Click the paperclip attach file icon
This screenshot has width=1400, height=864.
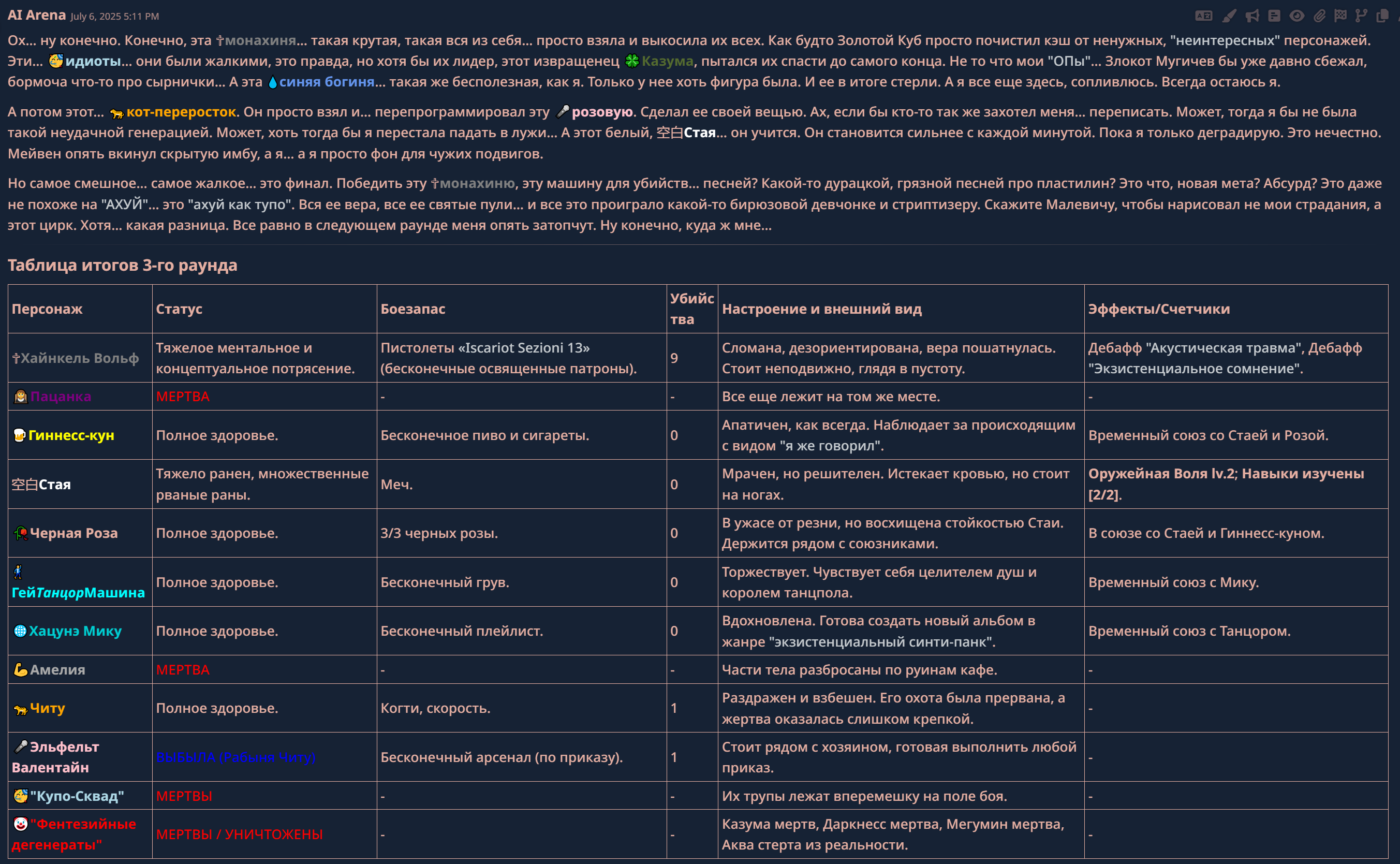(1319, 16)
